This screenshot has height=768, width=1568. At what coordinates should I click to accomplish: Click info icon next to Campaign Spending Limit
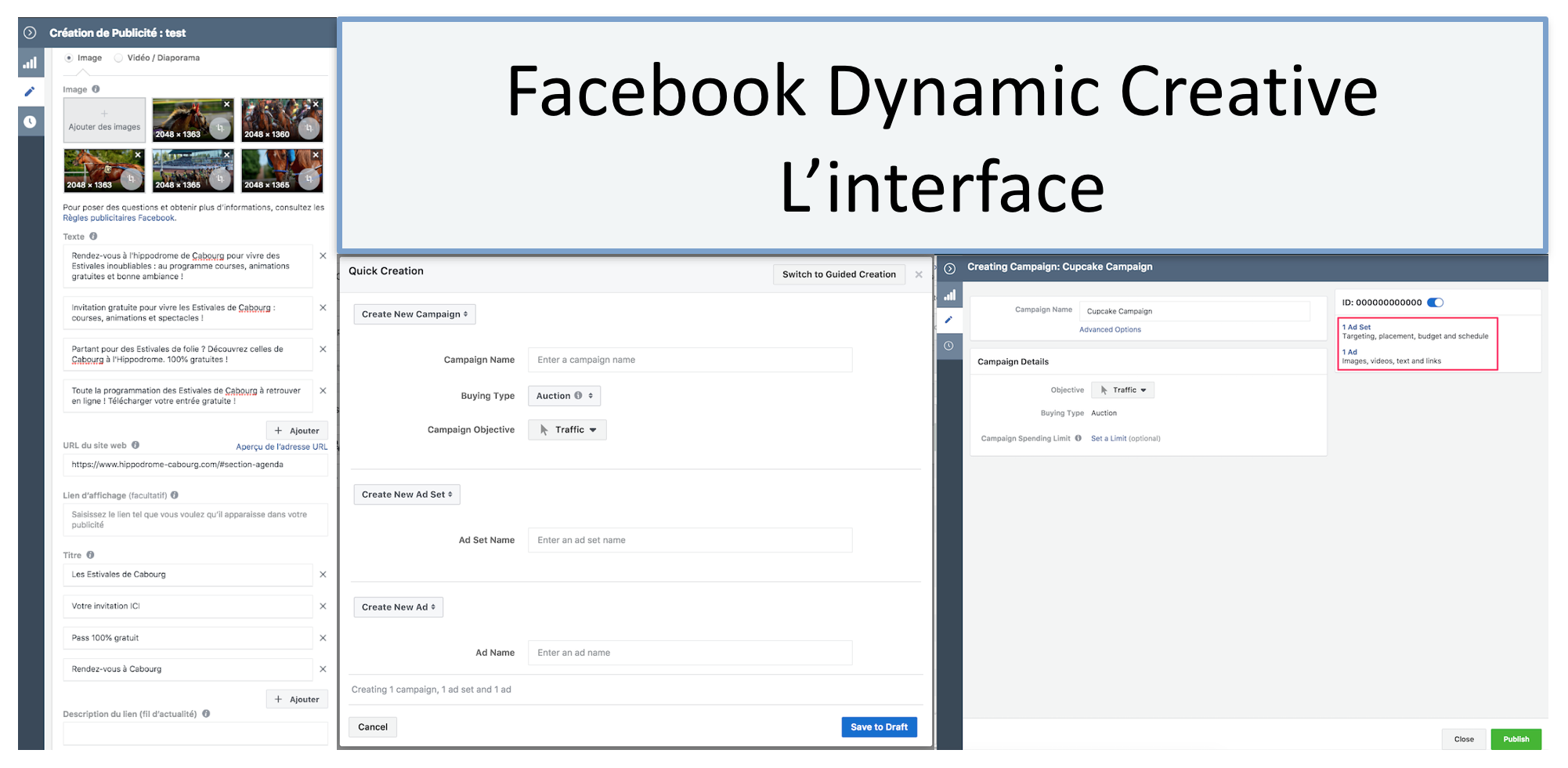click(1078, 438)
